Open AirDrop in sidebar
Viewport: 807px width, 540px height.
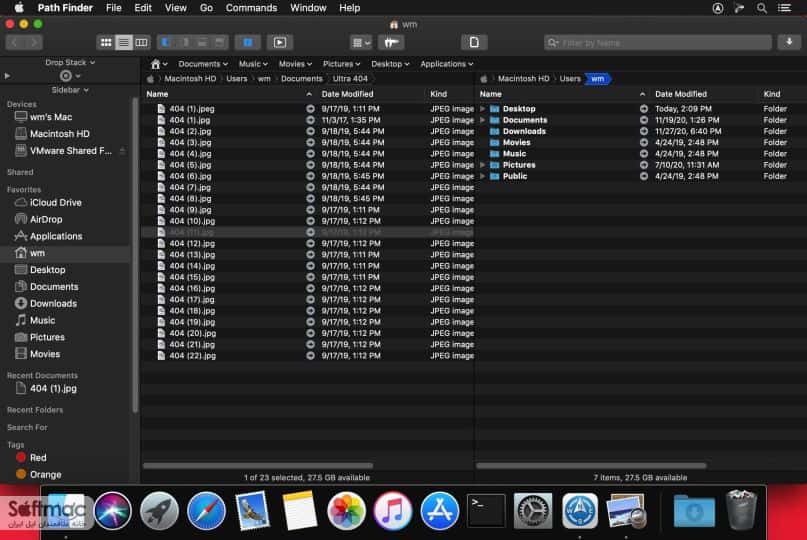46,219
